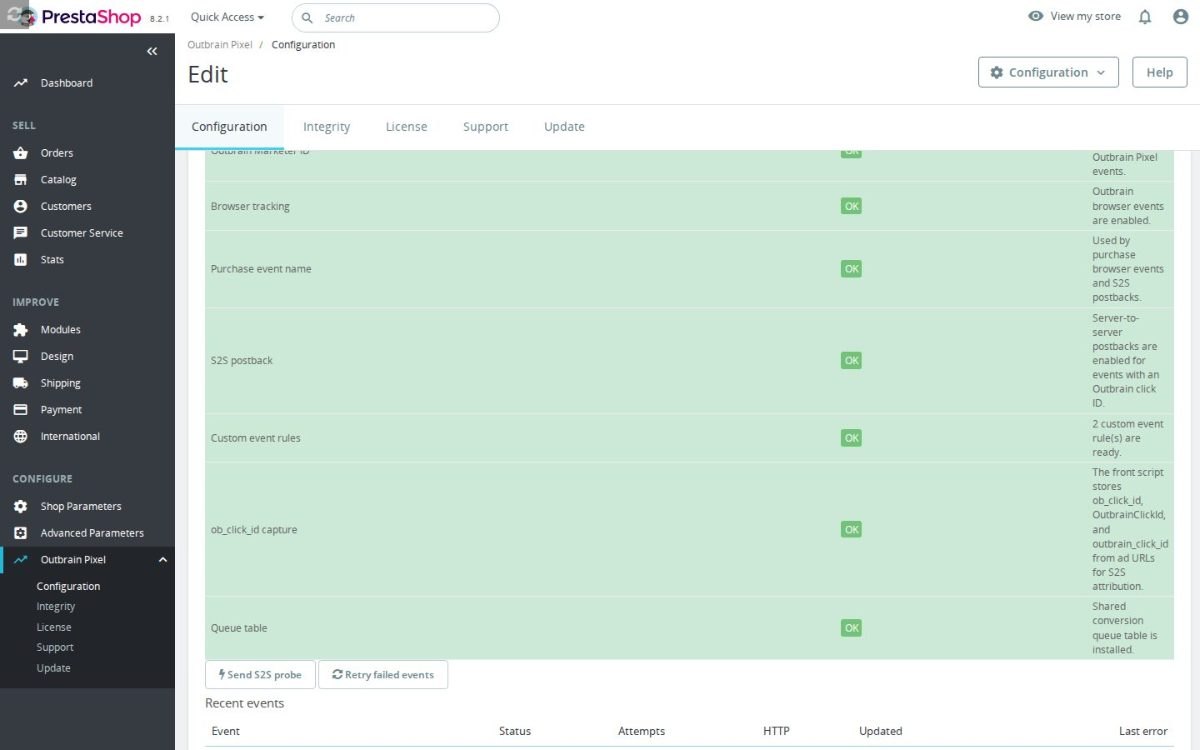1200x750 pixels.
Task: Click the 'Browser tracking' row label
Action: (x=250, y=206)
